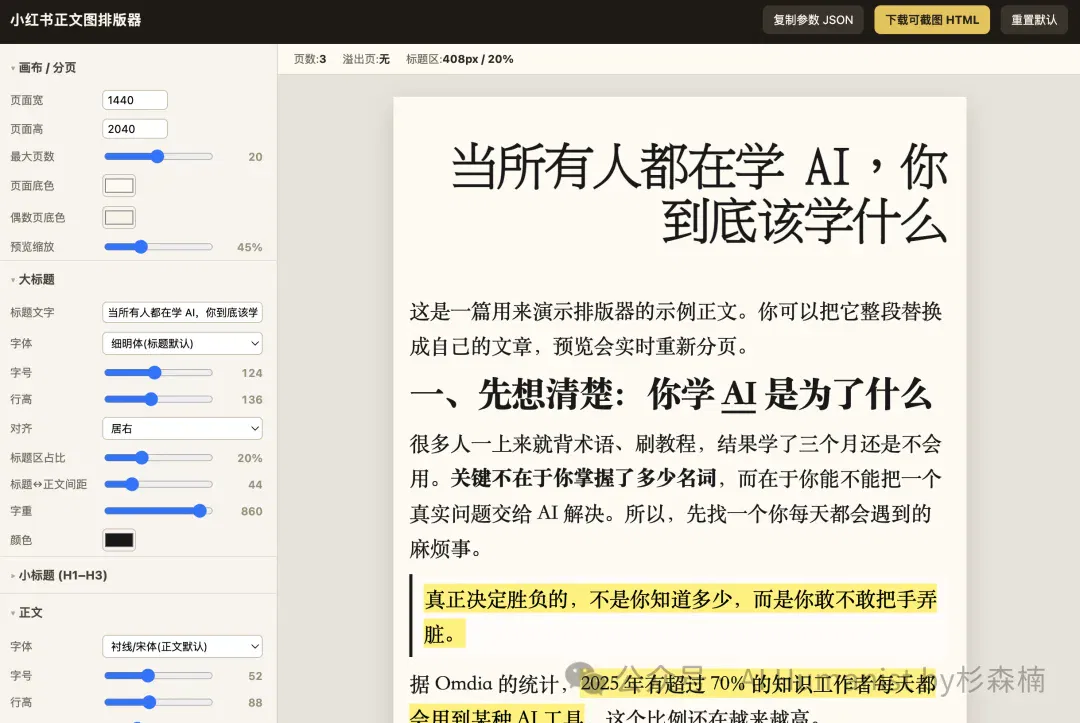Collapse the 大标题 section
The width and height of the screenshot is (1080, 723).
[x=32, y=280]
